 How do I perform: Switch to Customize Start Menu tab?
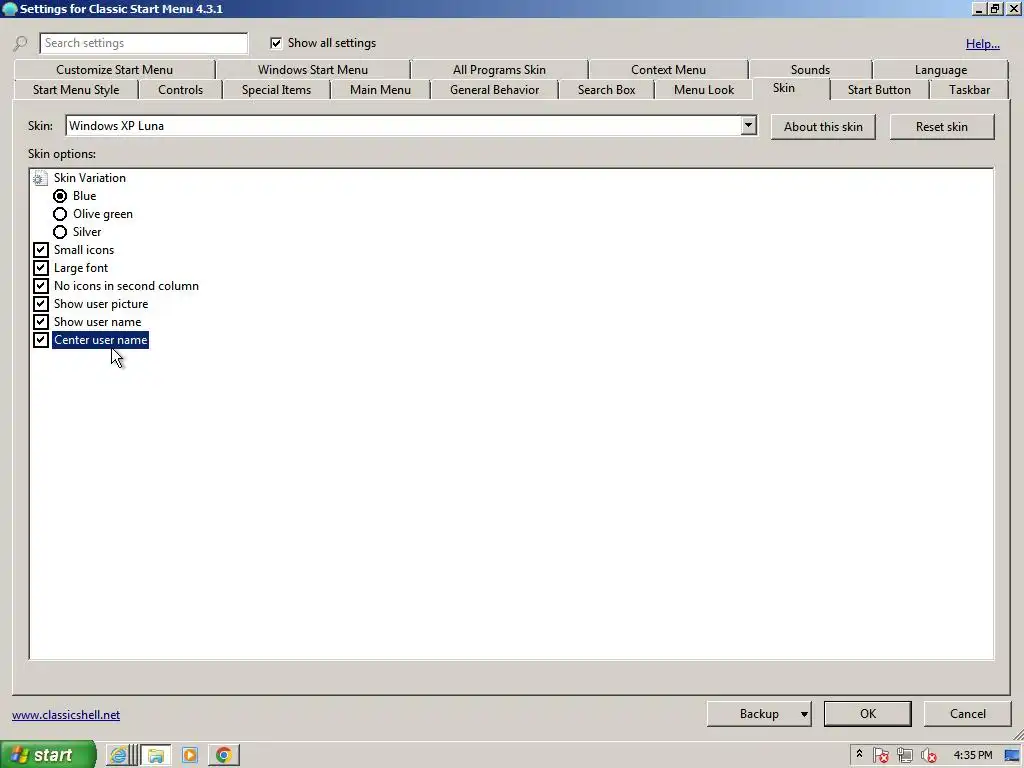(114, 70)
